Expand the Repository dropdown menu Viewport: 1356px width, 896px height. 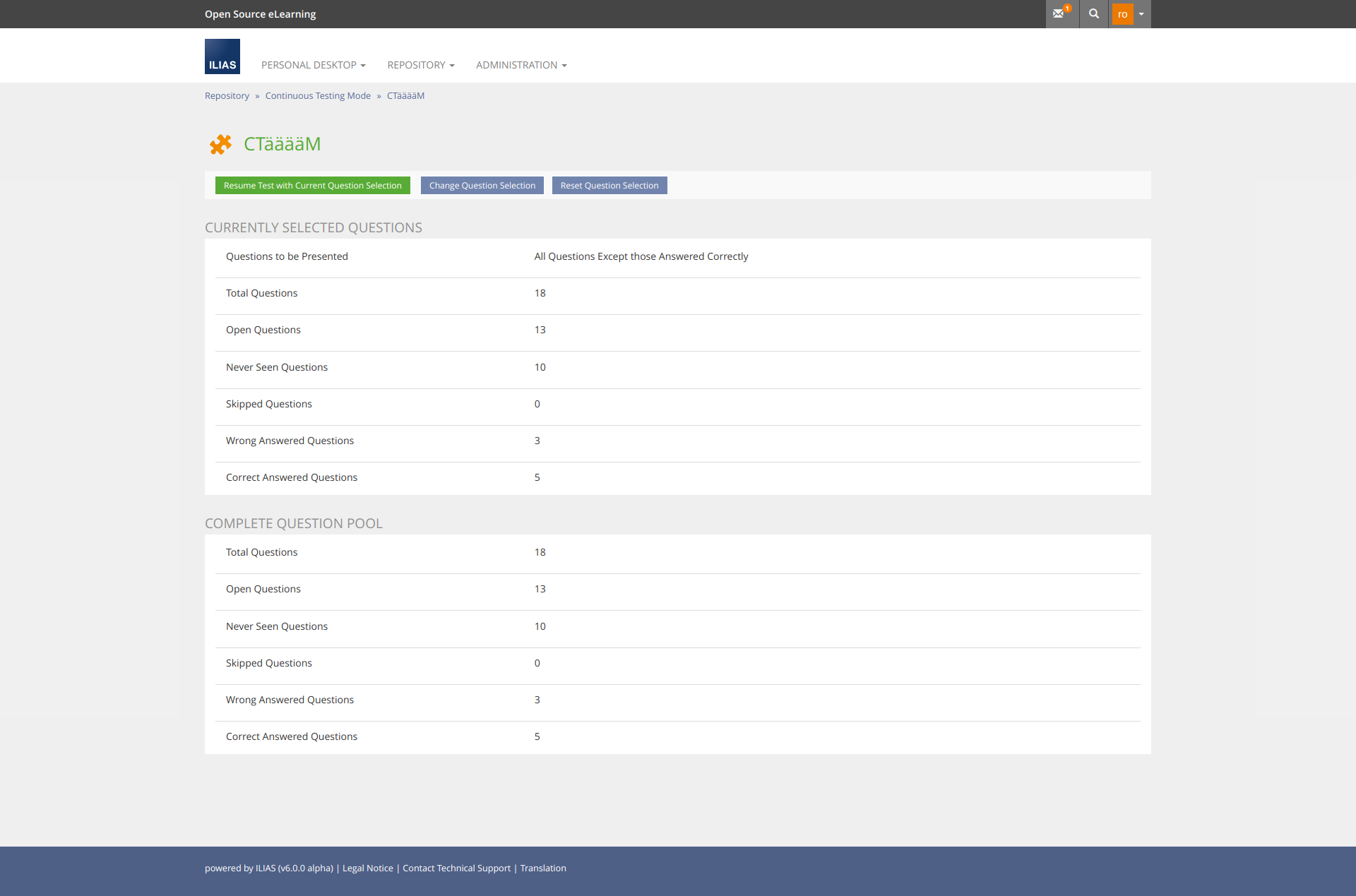click(x=420, y=65)
